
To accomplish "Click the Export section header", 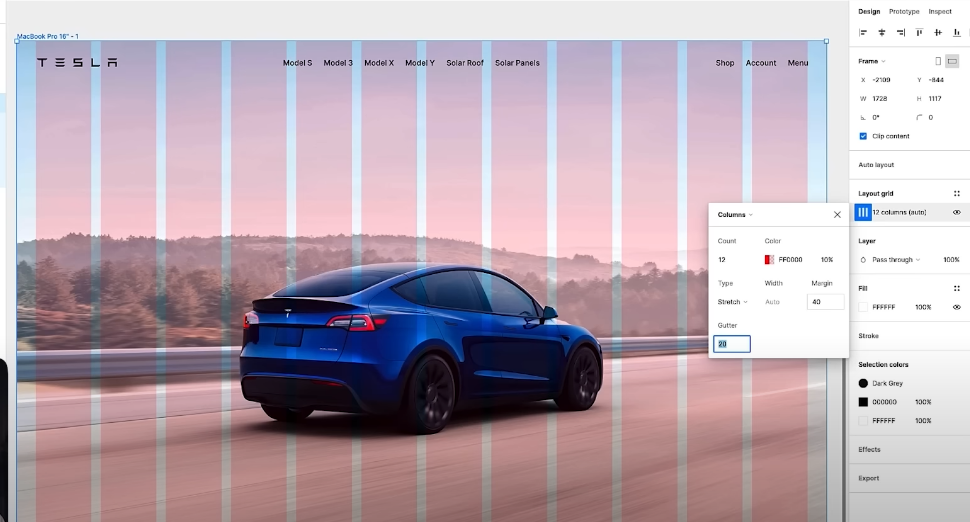I will pos(869,478).
